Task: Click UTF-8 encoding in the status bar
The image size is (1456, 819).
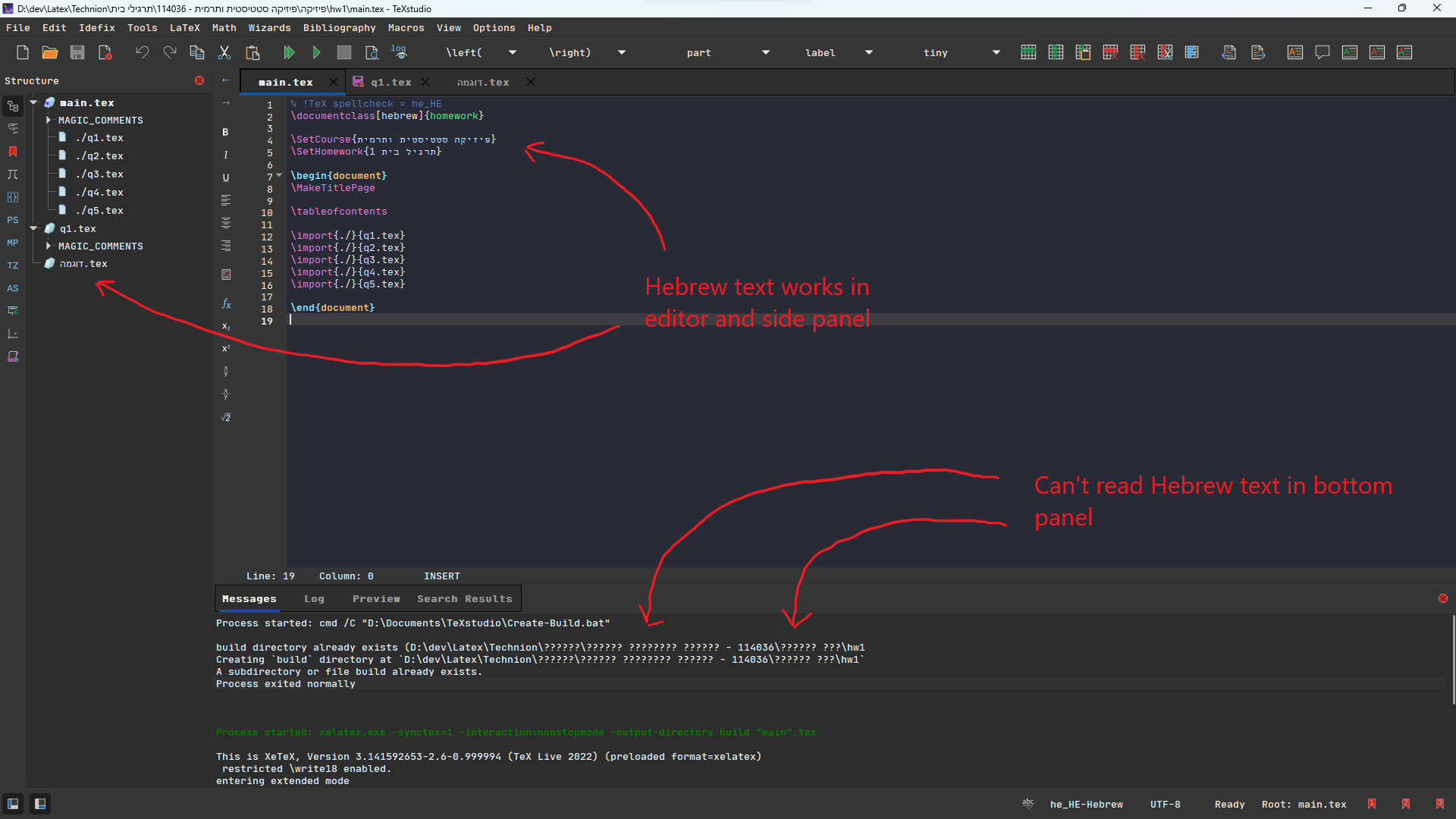Action: coord(1166,804)
